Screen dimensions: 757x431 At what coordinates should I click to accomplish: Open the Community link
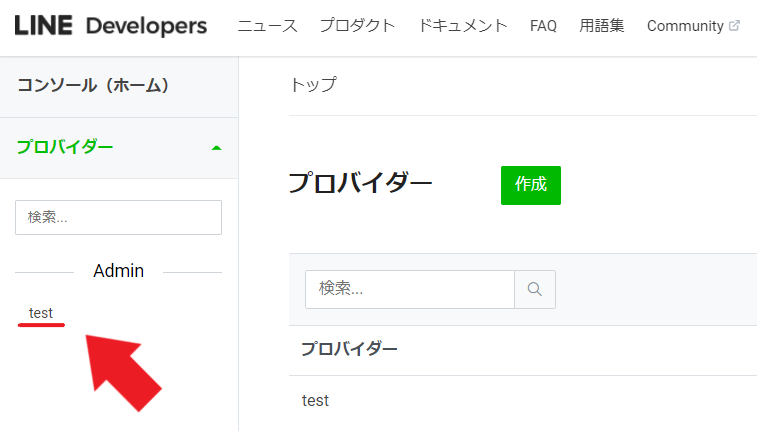coord(685,26)
